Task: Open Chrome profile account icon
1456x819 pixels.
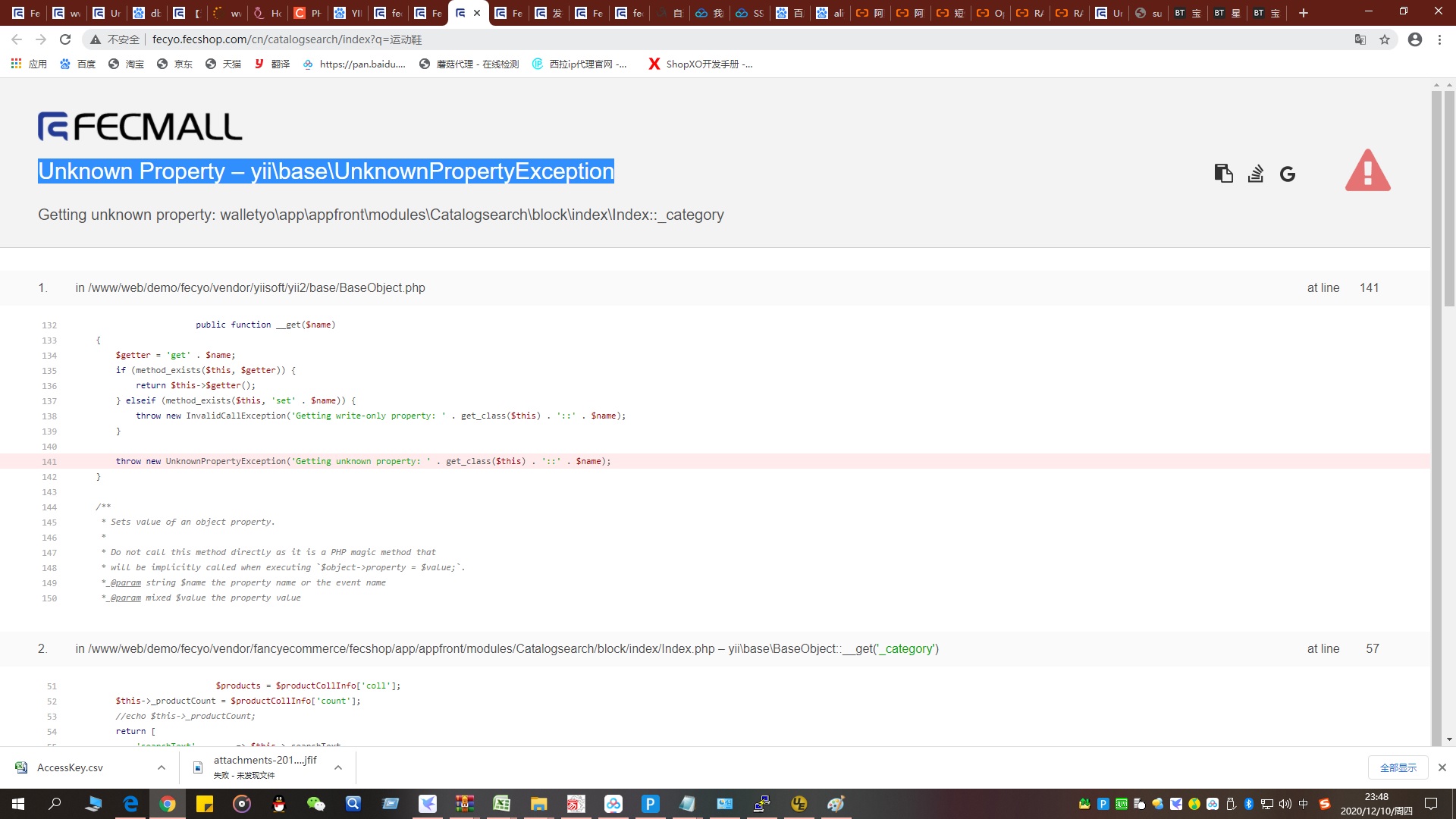Action: [x=1414, y=39]
